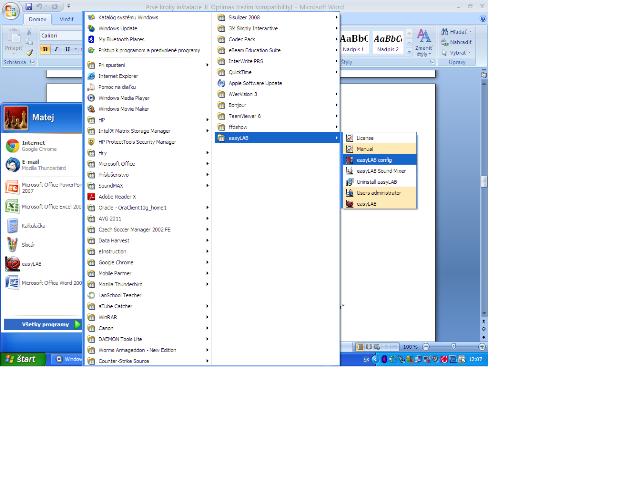Expand the HP program folder
The width and height of the screenshot is (620, 480).
(x=148, y=120)
